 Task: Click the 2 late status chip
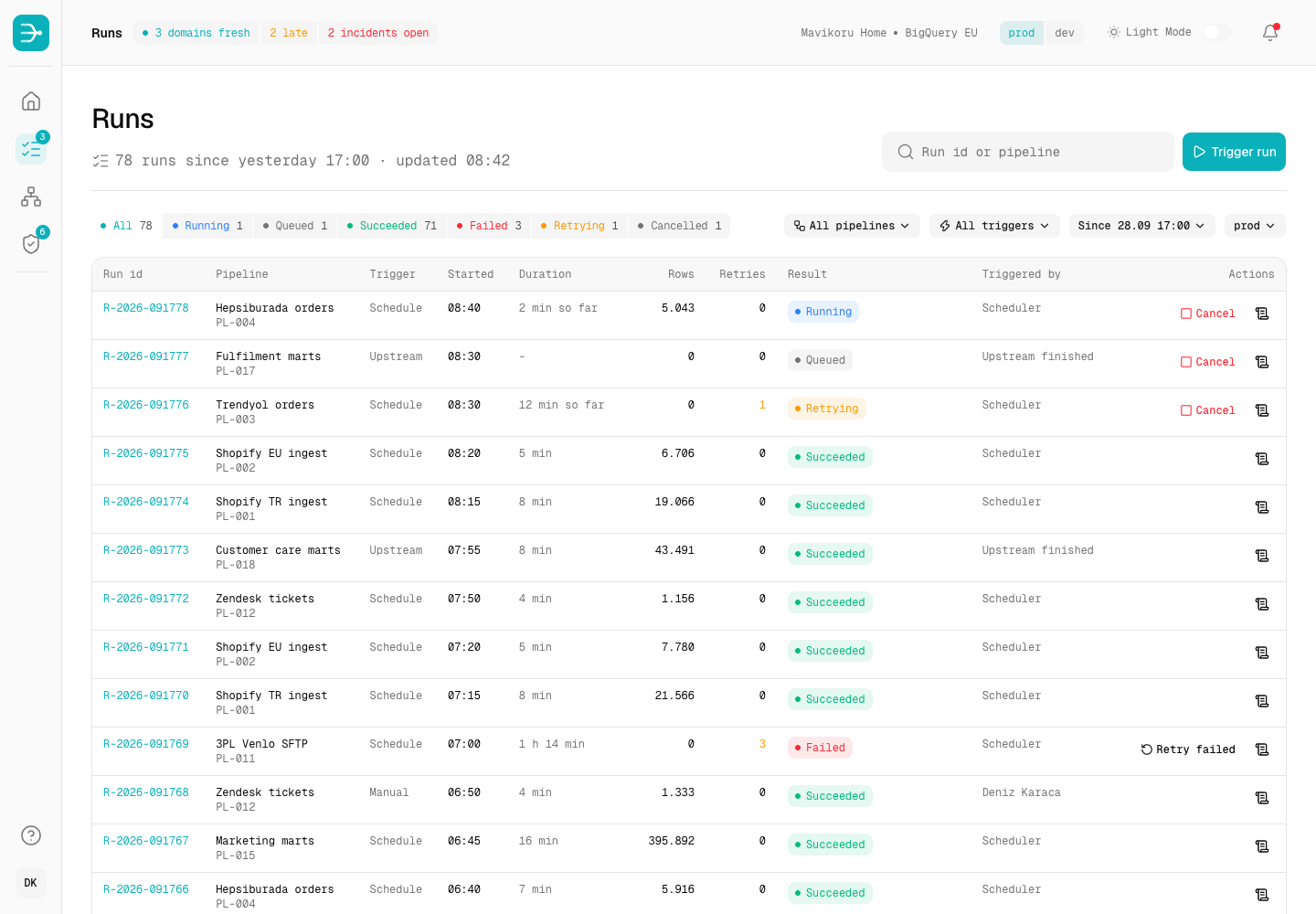coord(289,33)
